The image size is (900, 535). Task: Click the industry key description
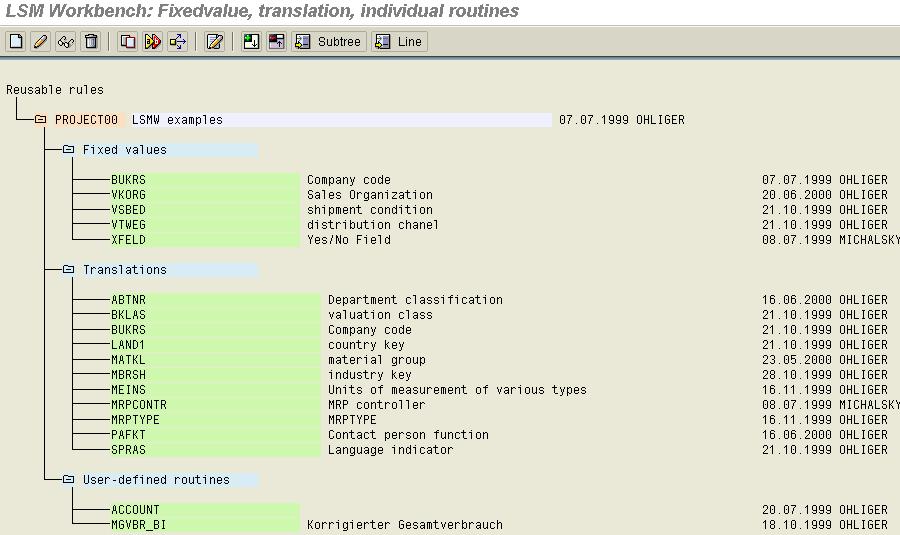pos(370,374)
